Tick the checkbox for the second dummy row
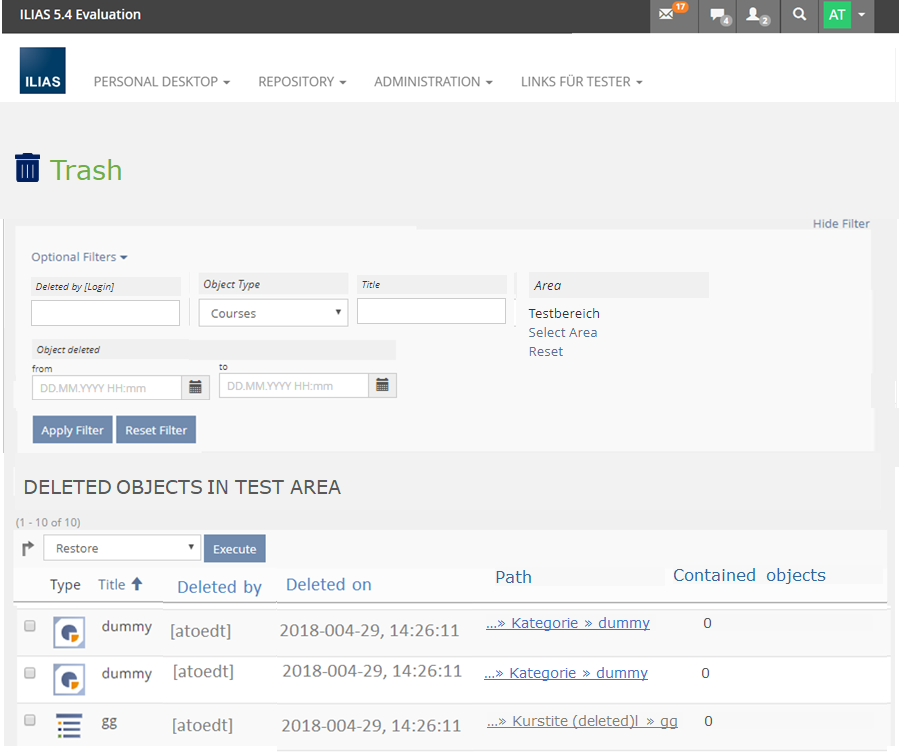 tap(30, 673)
